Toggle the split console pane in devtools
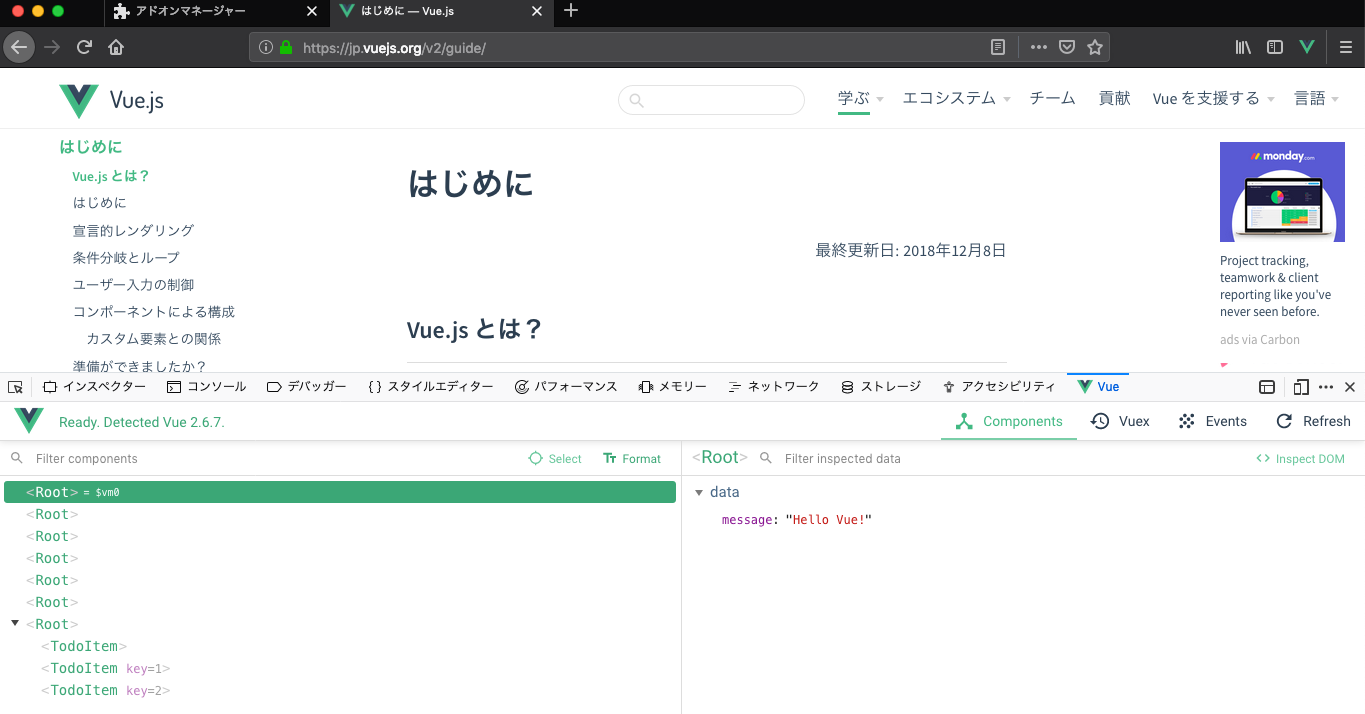The width and height of the screenshot is (1365, 714). pos(1266,386)
